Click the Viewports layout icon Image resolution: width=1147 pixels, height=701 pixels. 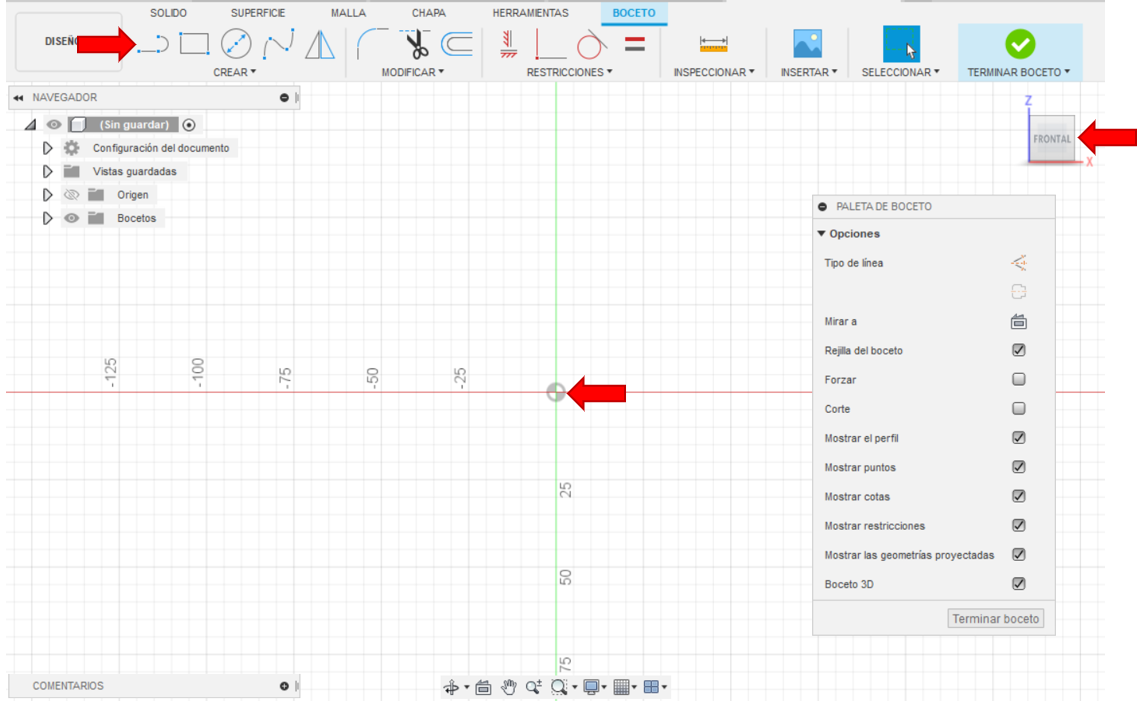pos(651,686)
